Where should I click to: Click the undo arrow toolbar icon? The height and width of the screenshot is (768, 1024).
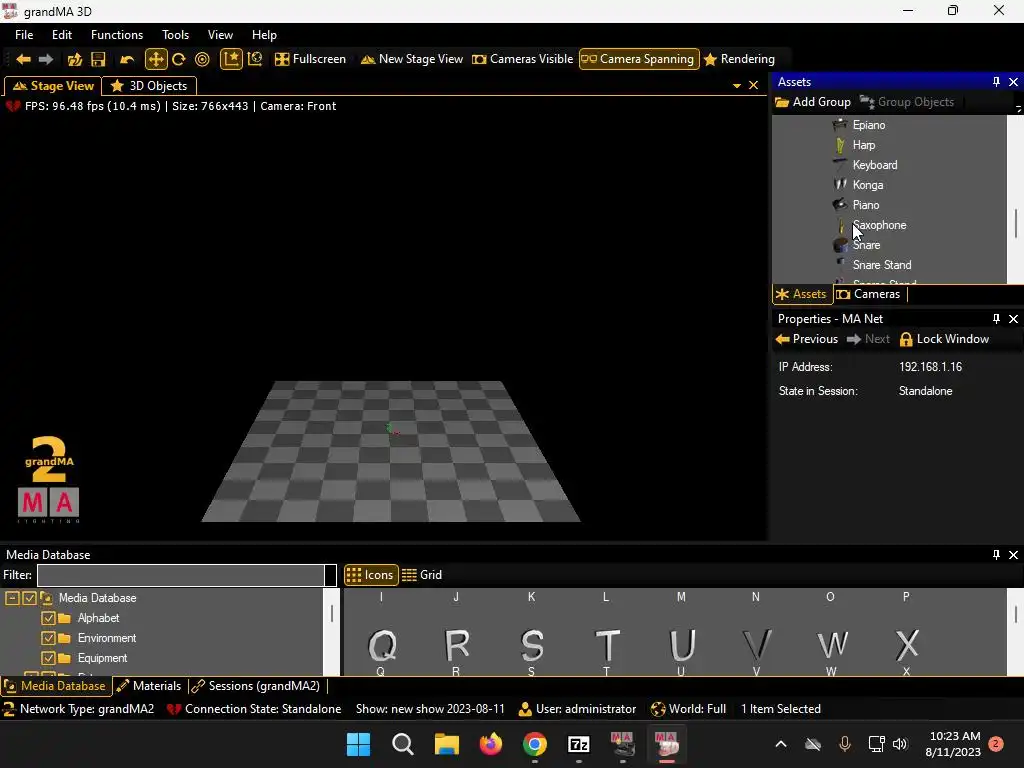(127, 59)
